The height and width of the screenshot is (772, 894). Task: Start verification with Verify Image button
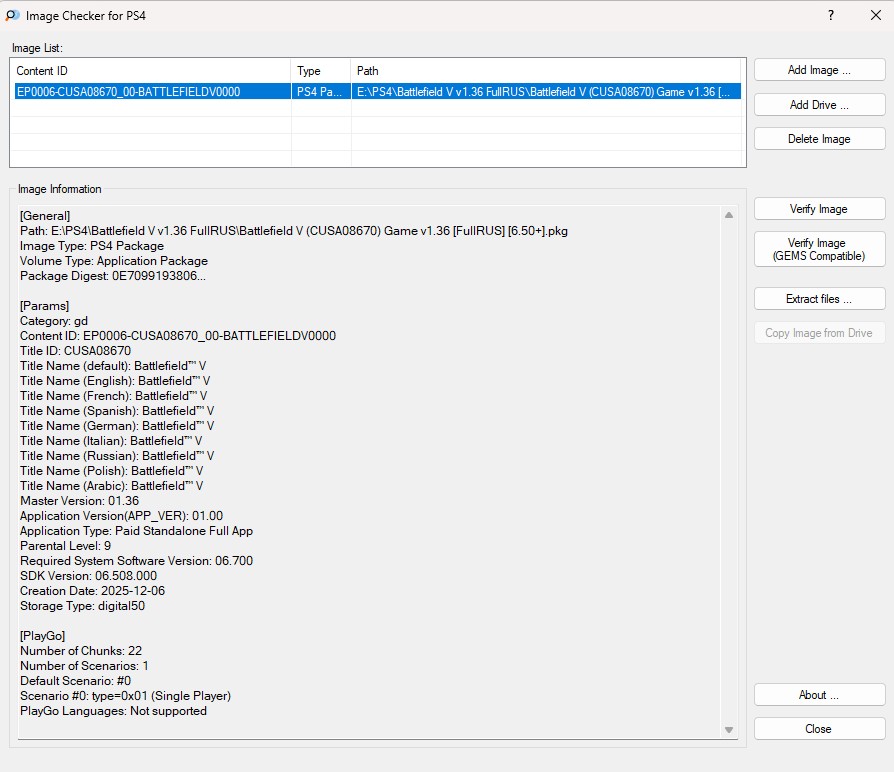[x=819, y=209]
